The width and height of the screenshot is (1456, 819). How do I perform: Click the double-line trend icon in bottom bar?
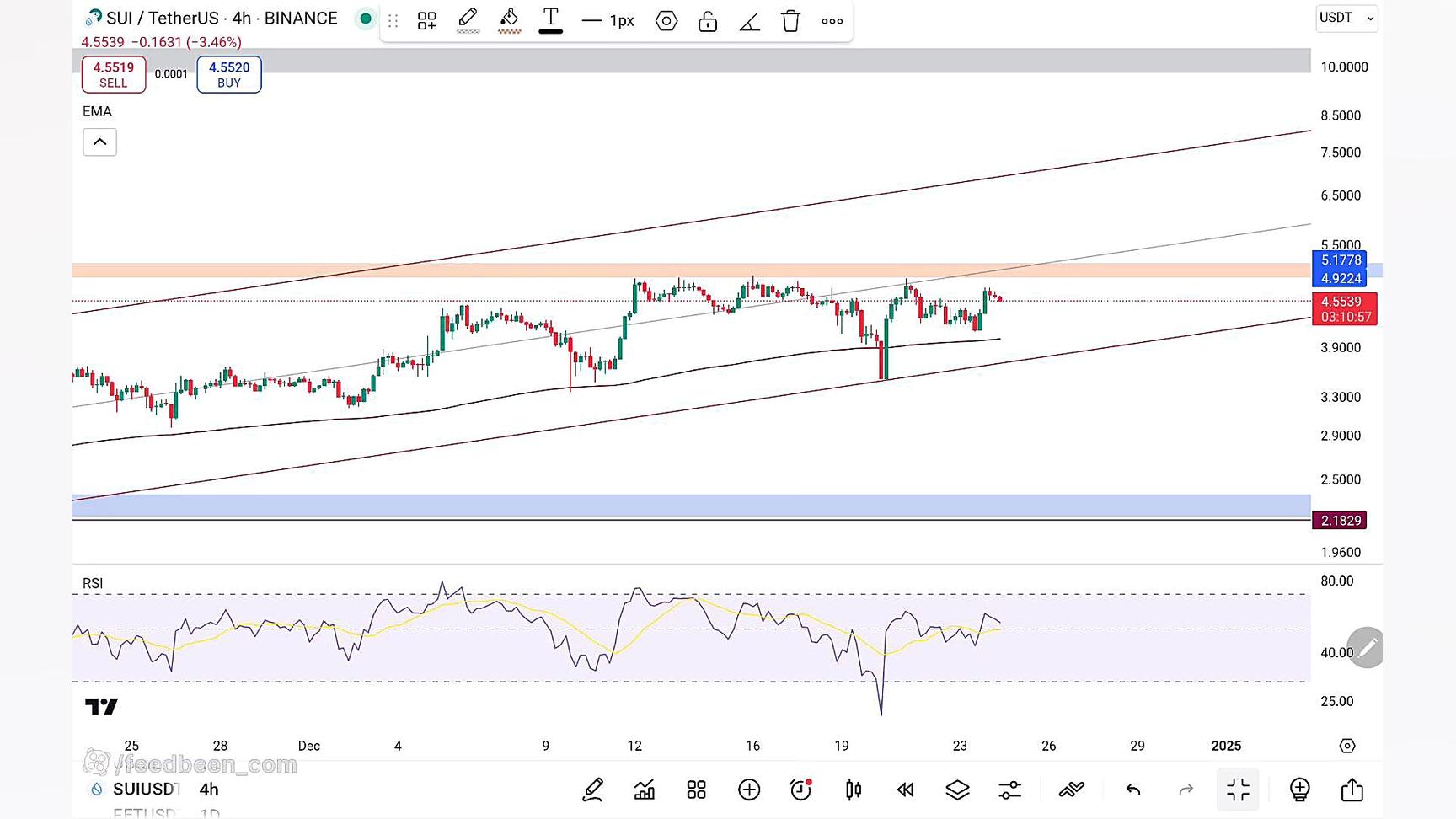[x=1071, y=790]
